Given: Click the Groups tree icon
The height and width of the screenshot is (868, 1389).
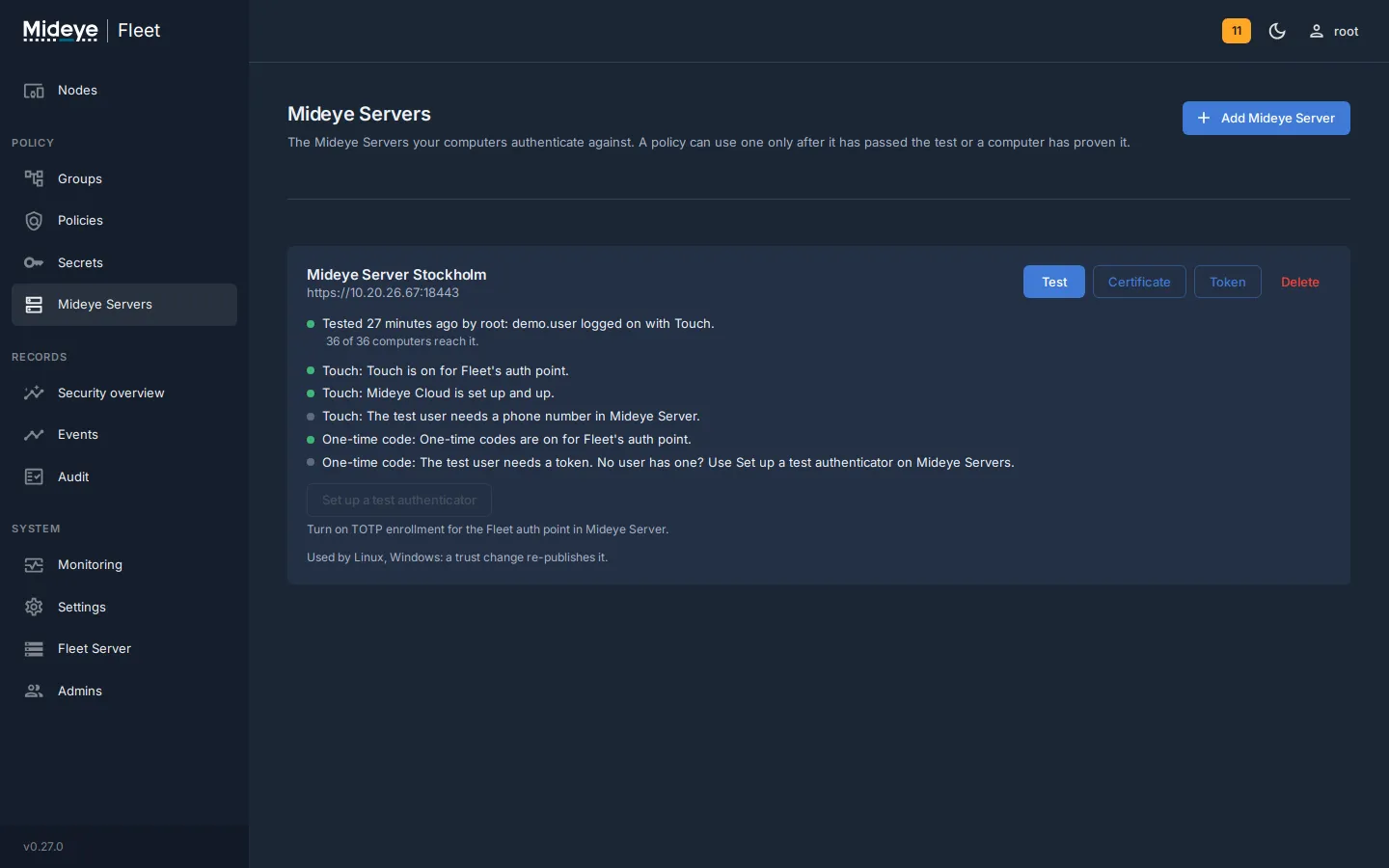Looking at the screenshot, I should pos(34,178).
